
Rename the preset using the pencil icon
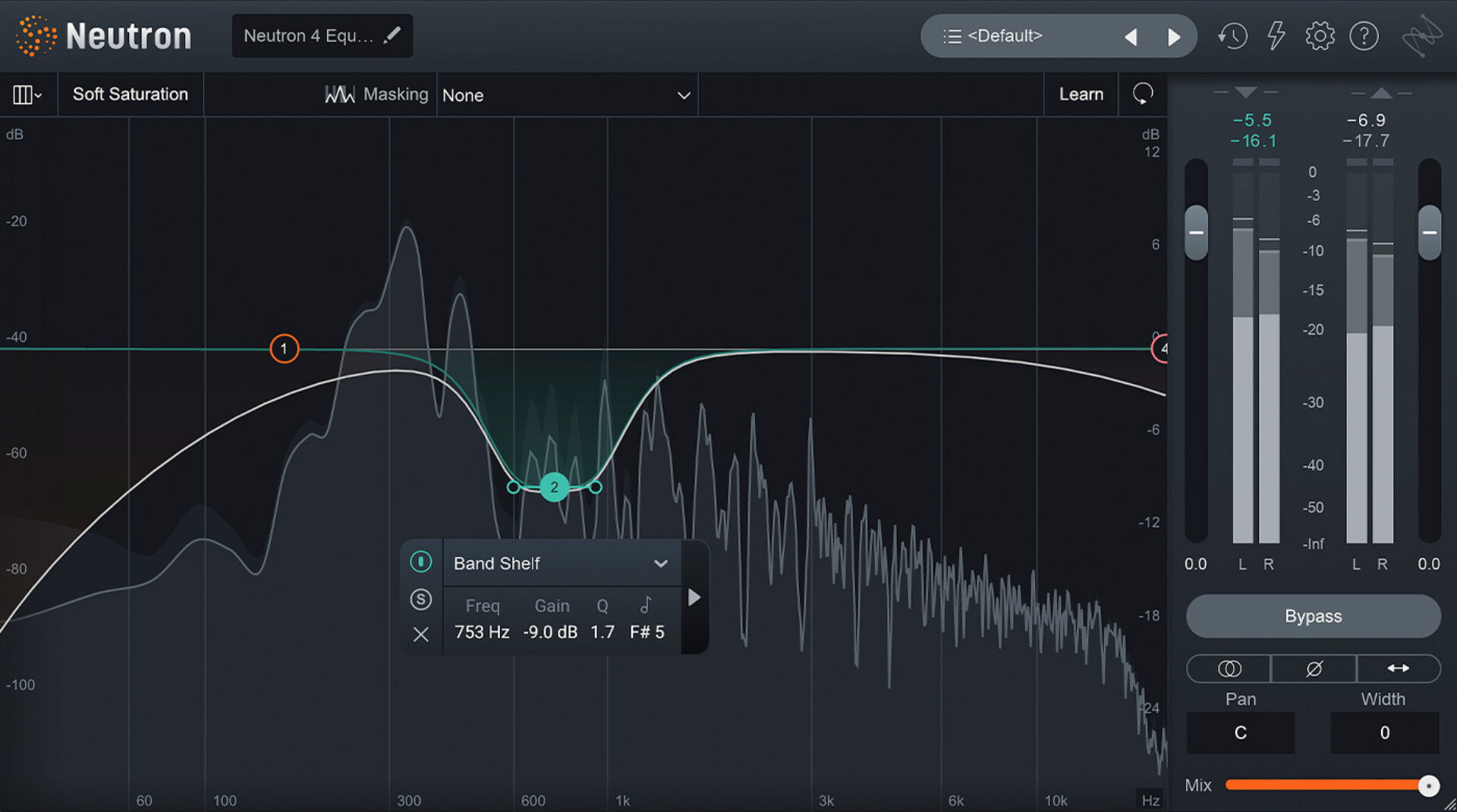click(x=394, y=34)
